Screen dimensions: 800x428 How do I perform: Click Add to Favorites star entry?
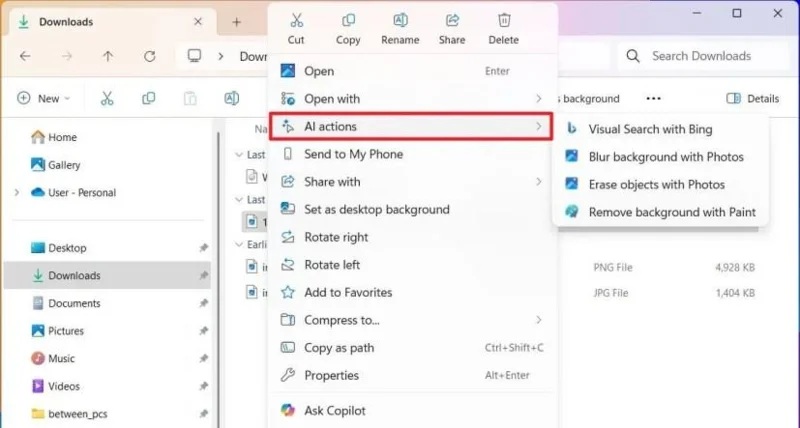pos(412,292)
